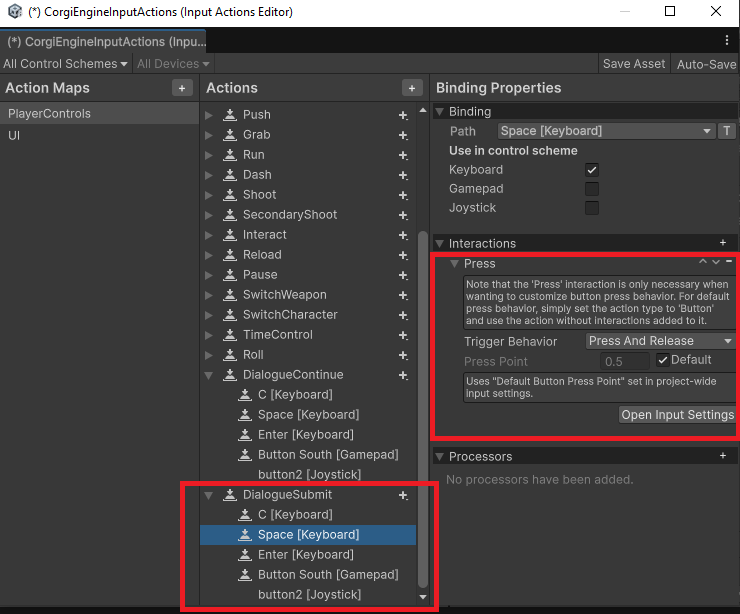Select C [Keyboard] under DialogueContinue
Viewport: 740px width, 614px height.
(x=308, y=395)
